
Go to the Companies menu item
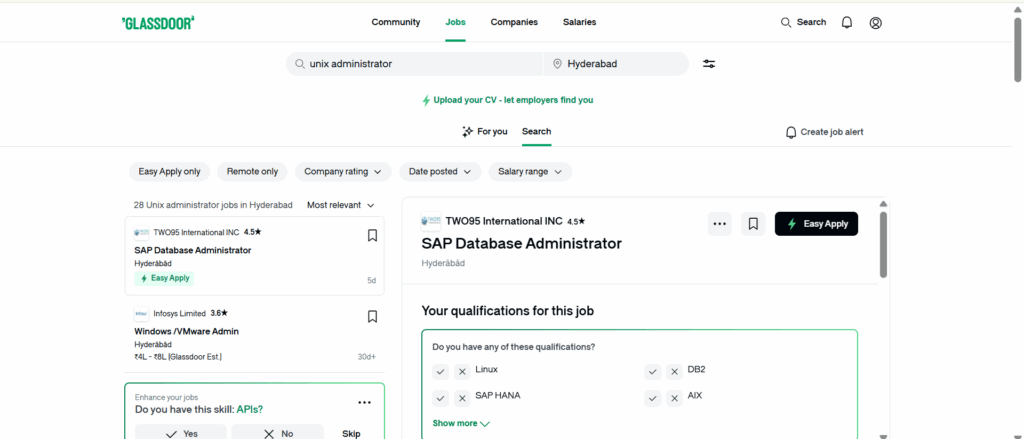(514, 22)
